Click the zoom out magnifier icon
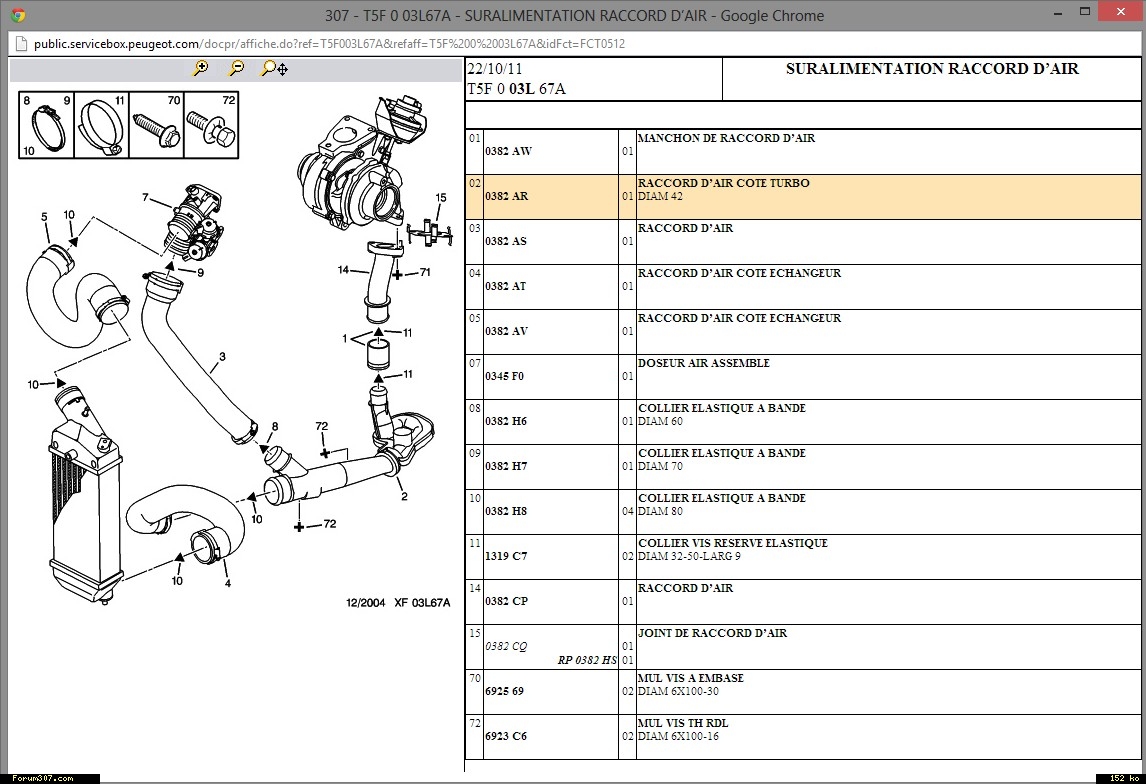 point(236,68)
